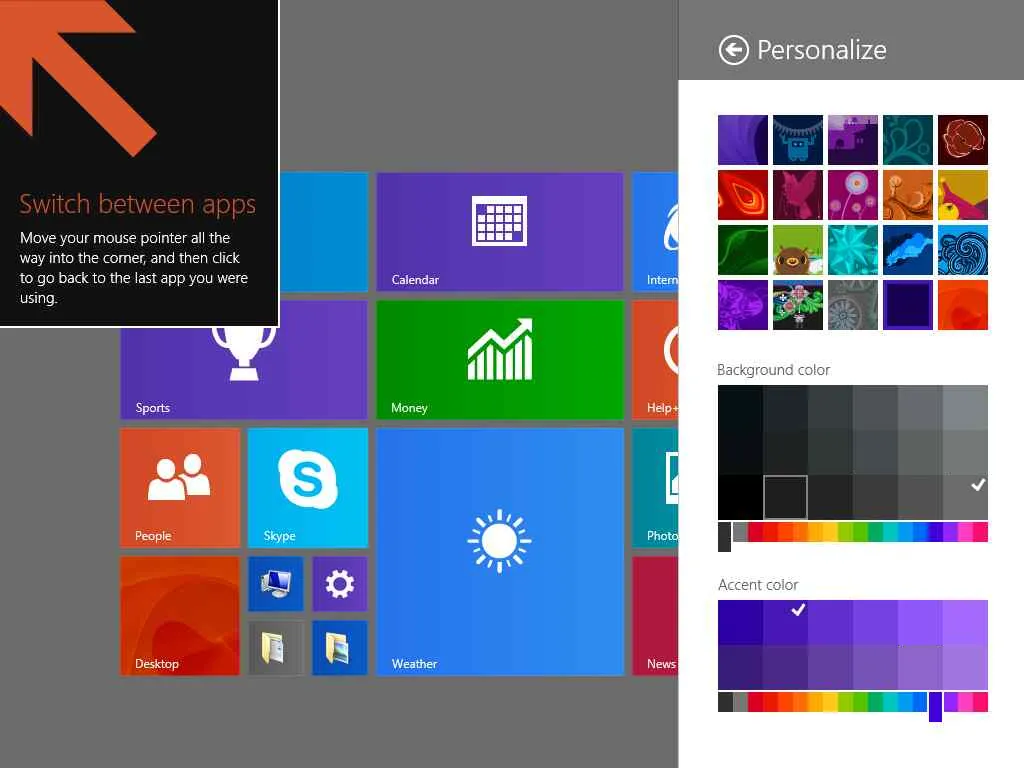
Task: Open the small computer monitor tile
Action: (x=276, y=584)
